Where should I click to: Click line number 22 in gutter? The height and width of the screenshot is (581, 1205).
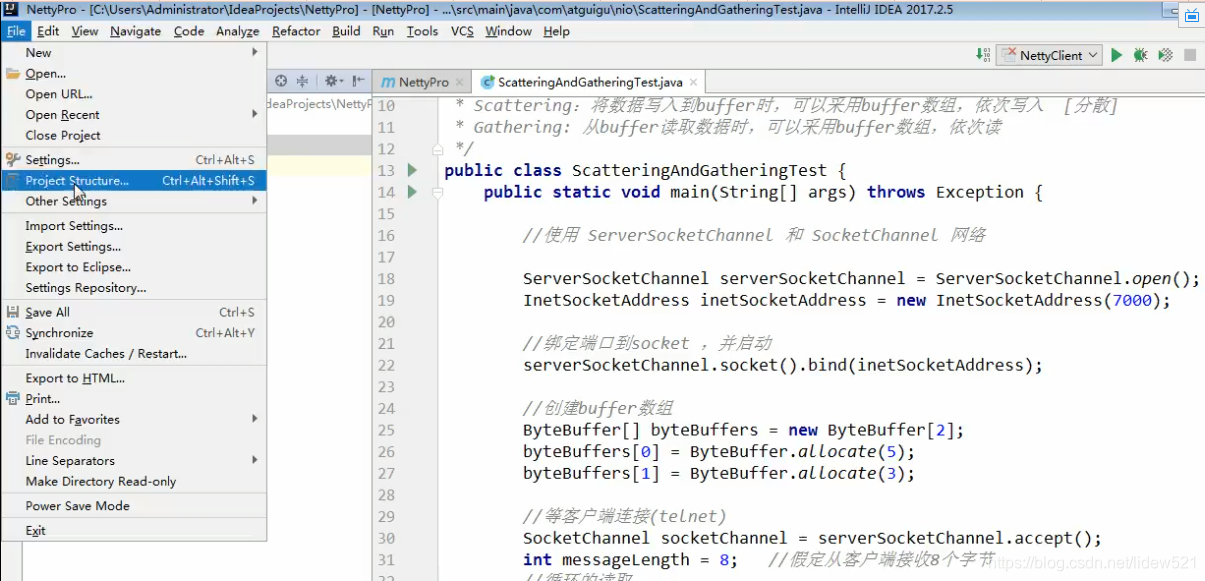click(386, 365)
